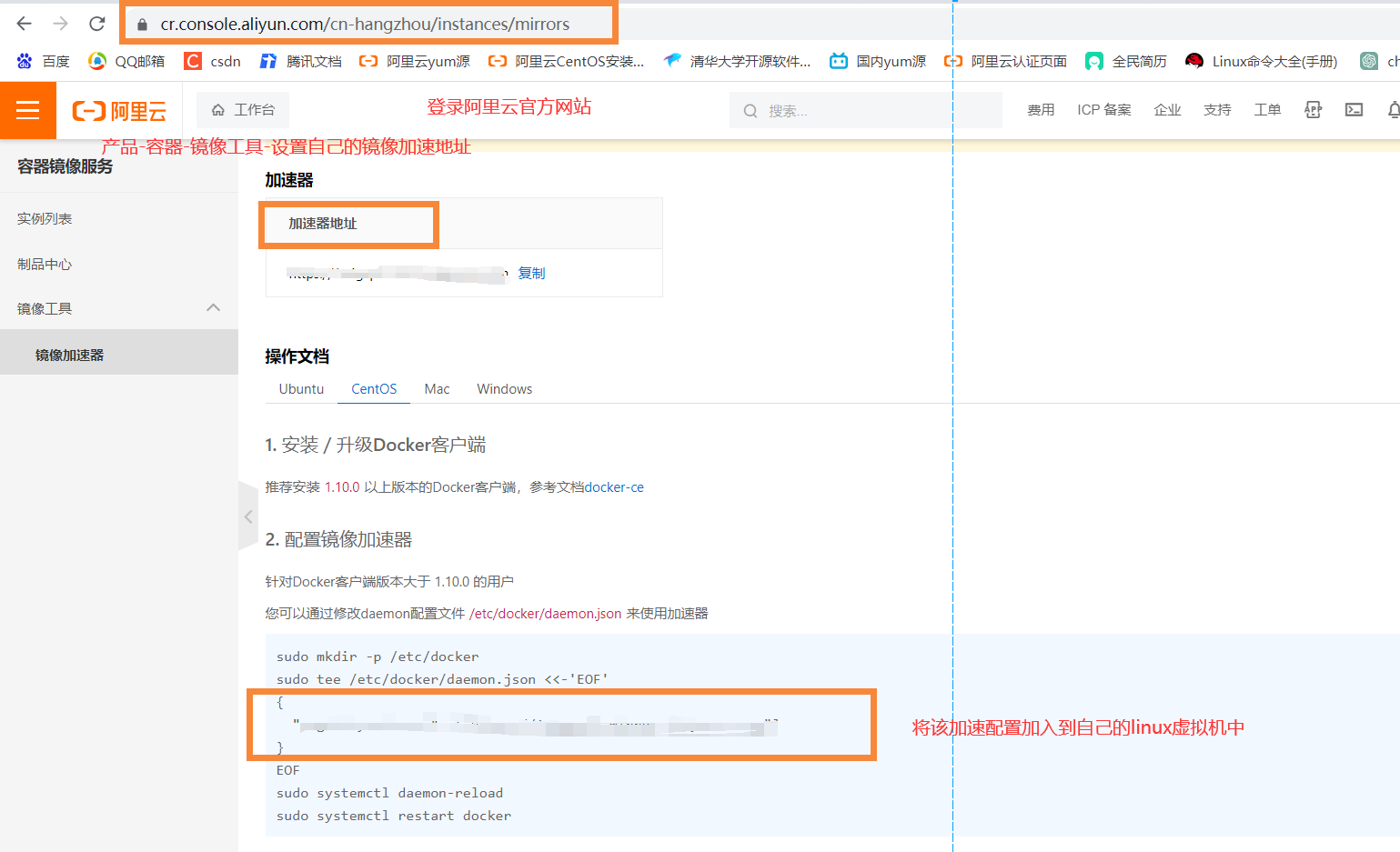1400x852 pixels.
Task: Switch to the CentOS tab
Action: click(x=374, y=389)
